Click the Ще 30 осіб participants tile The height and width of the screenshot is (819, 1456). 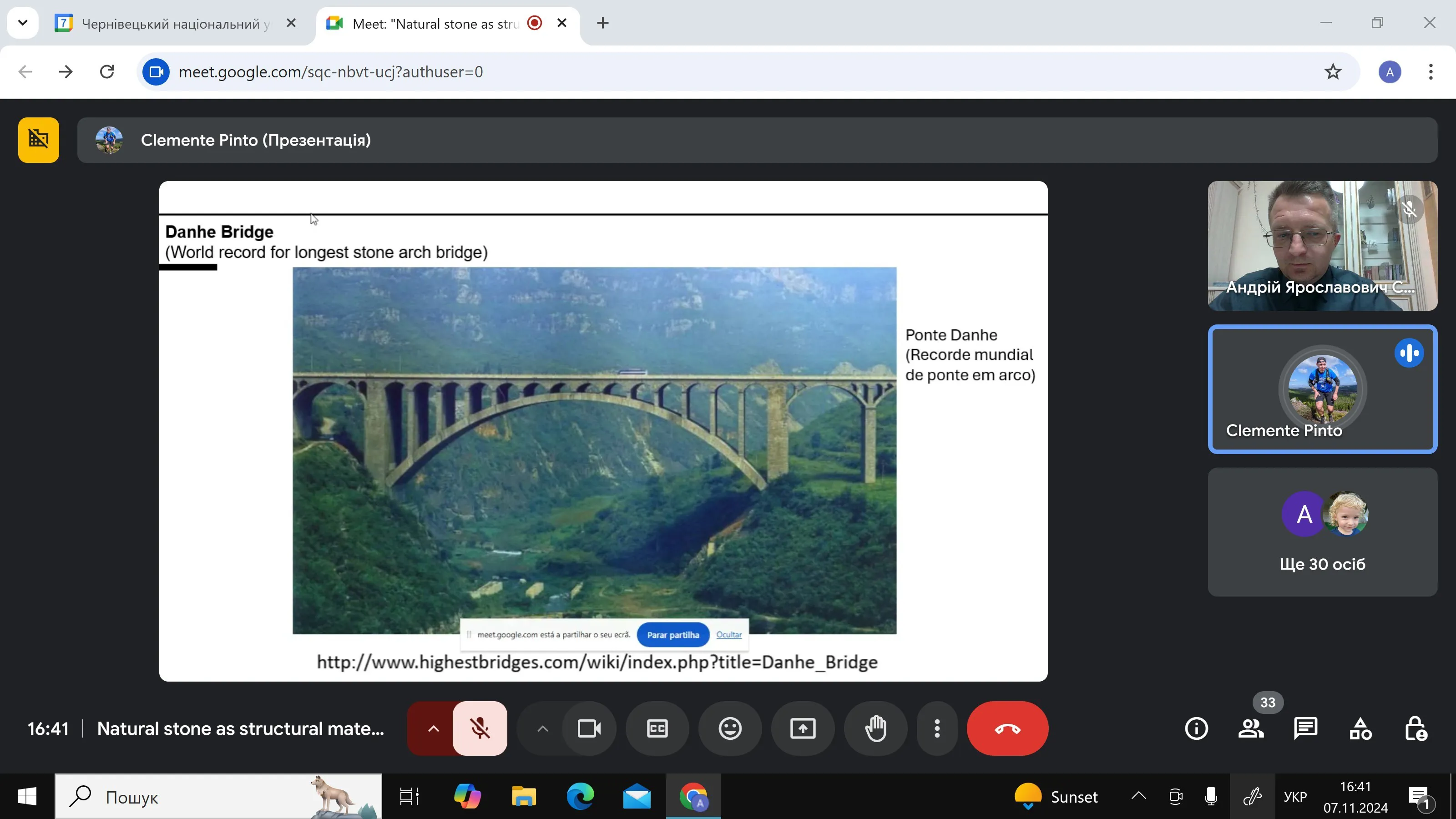(x=1322, y=532)
